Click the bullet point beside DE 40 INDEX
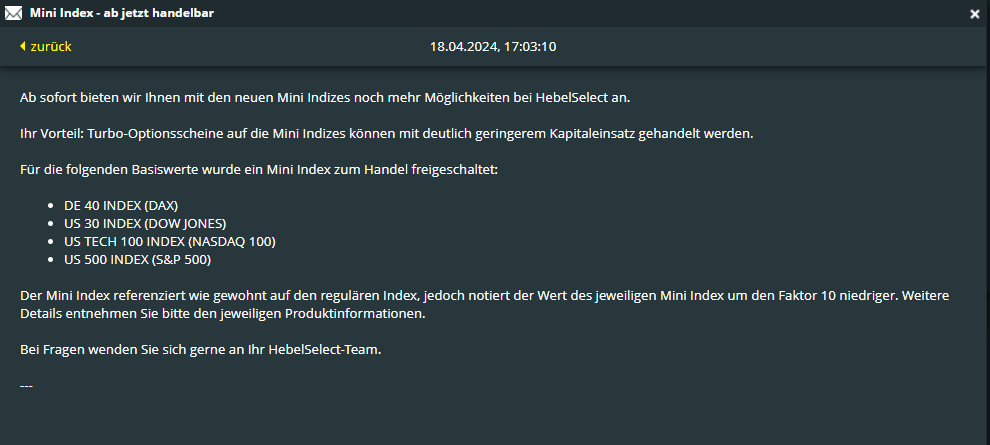 (52, 205)
